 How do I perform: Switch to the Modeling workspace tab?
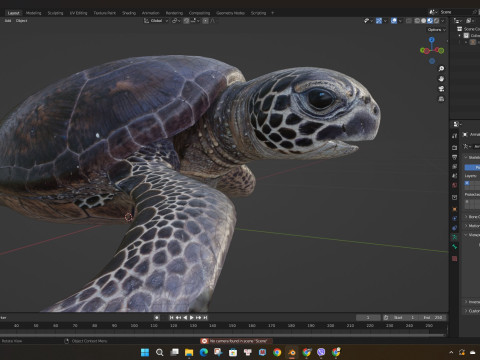[x=33, y=13]
